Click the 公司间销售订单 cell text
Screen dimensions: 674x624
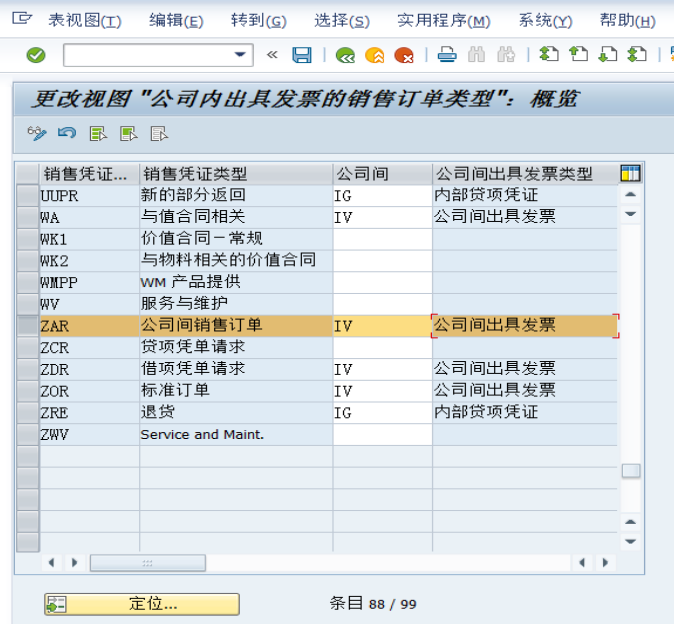[201, 325]
